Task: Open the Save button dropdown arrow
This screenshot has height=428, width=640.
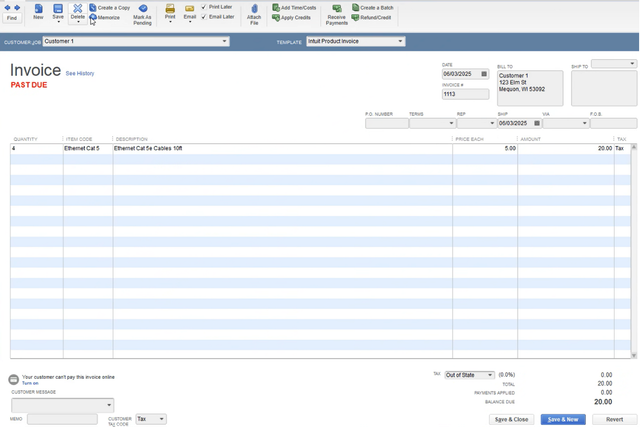Action: tap(58, 22)
